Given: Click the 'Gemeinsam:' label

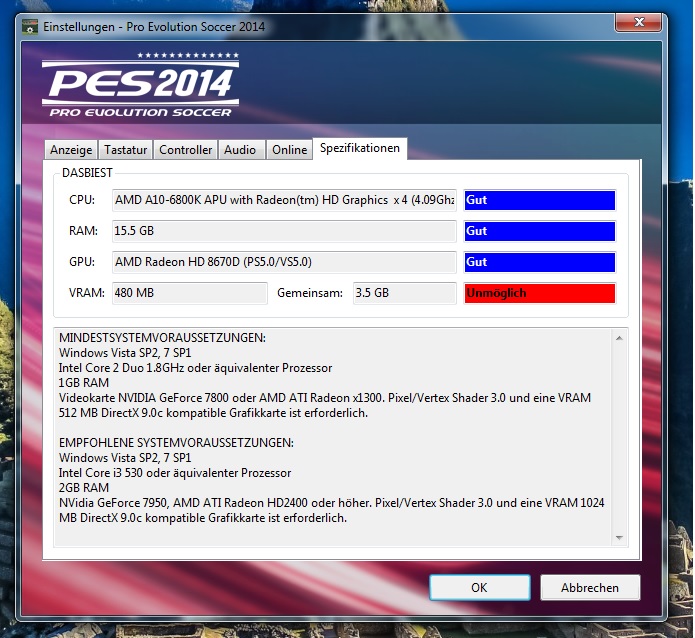Looking at the screenshot, I should 310,293.
